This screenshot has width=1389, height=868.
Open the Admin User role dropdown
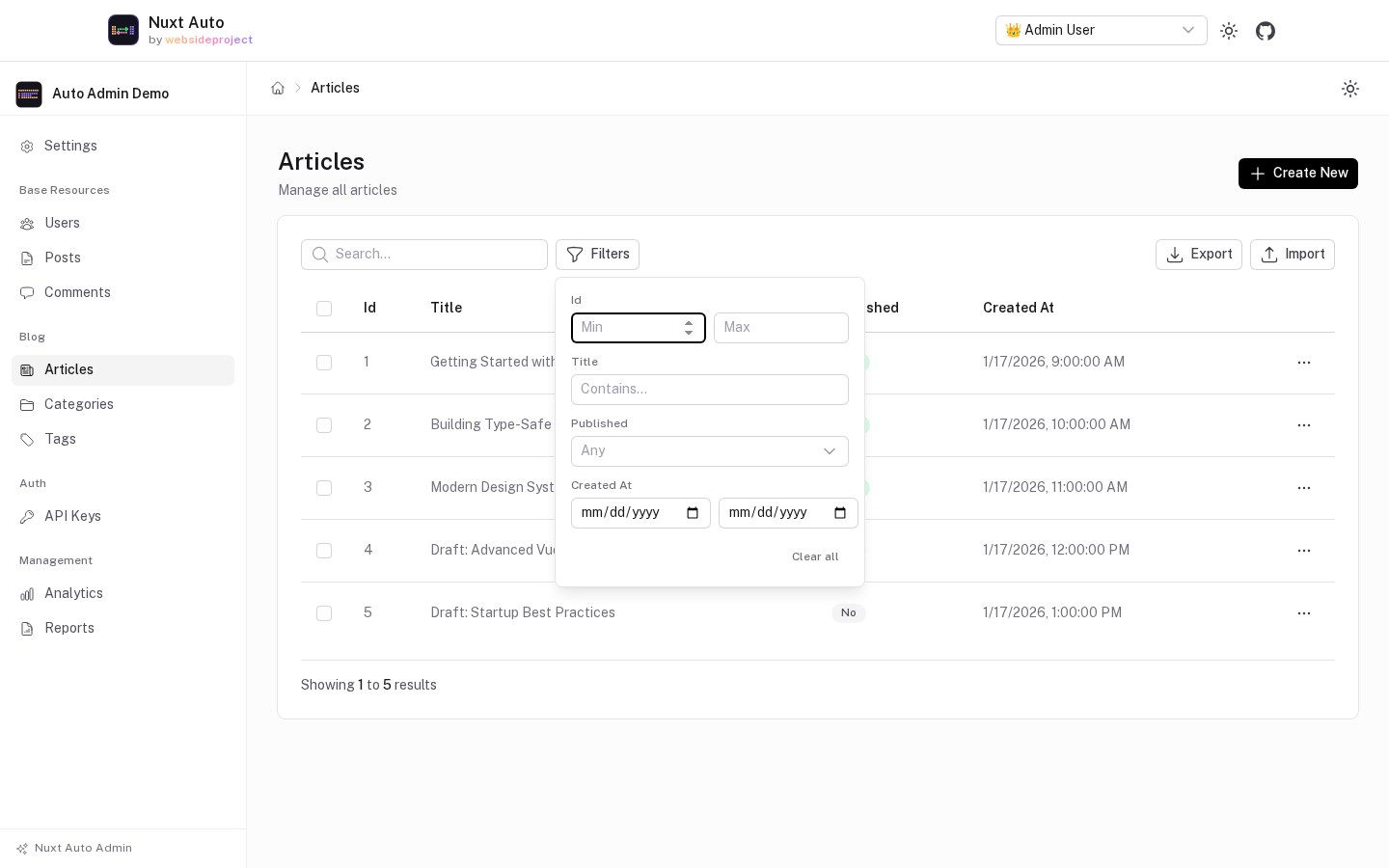tap(1102, 31)
